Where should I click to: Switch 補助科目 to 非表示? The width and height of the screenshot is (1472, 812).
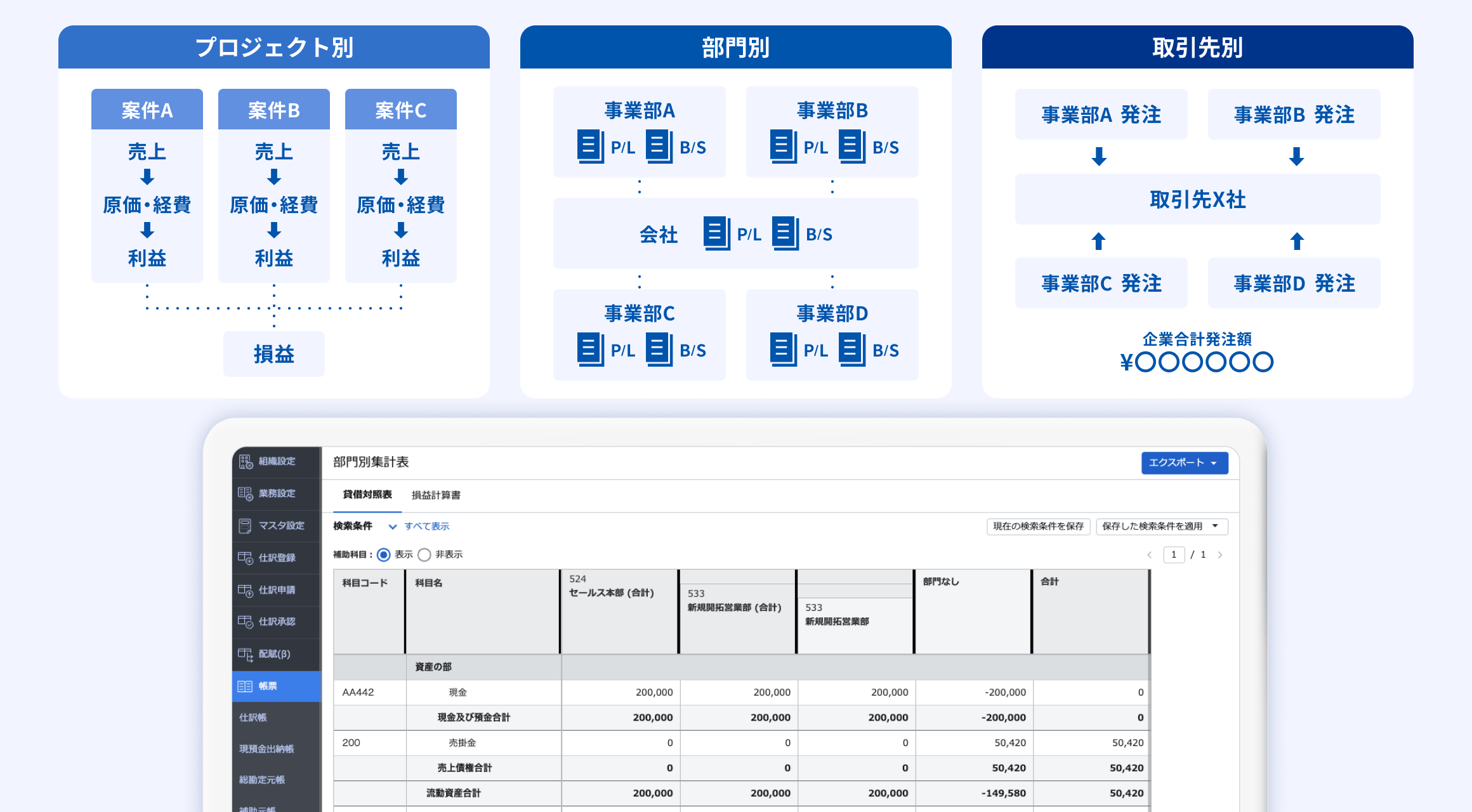[x=424, y=554]
